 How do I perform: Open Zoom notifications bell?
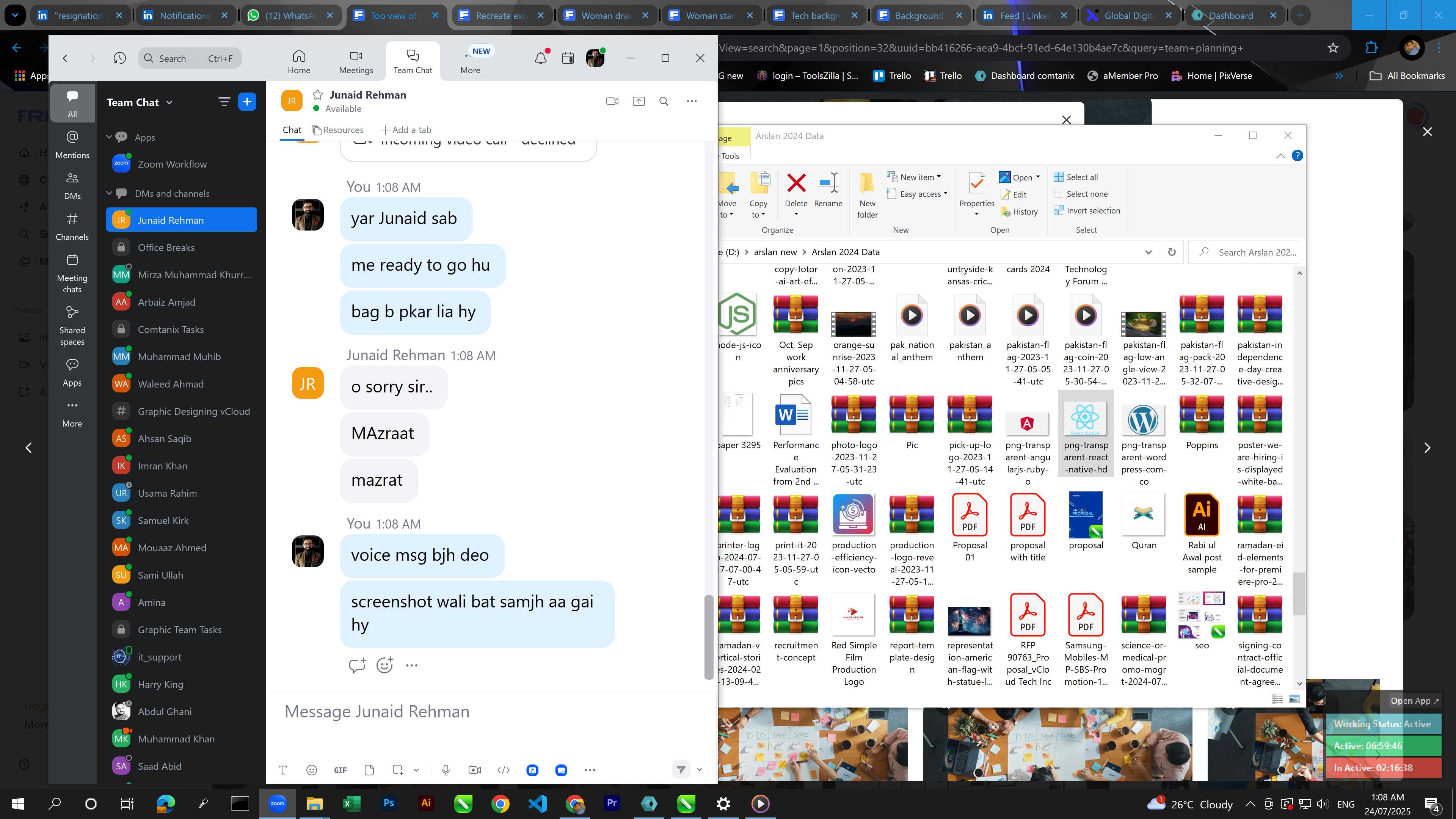tap(541, 58)
